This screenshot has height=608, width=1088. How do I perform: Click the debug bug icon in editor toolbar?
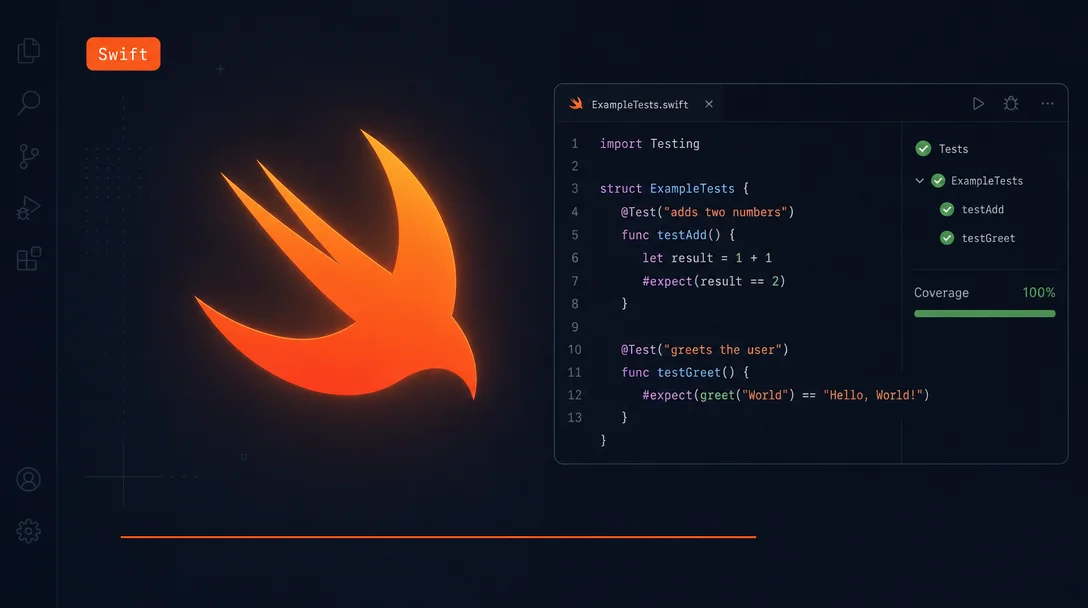1011,104
